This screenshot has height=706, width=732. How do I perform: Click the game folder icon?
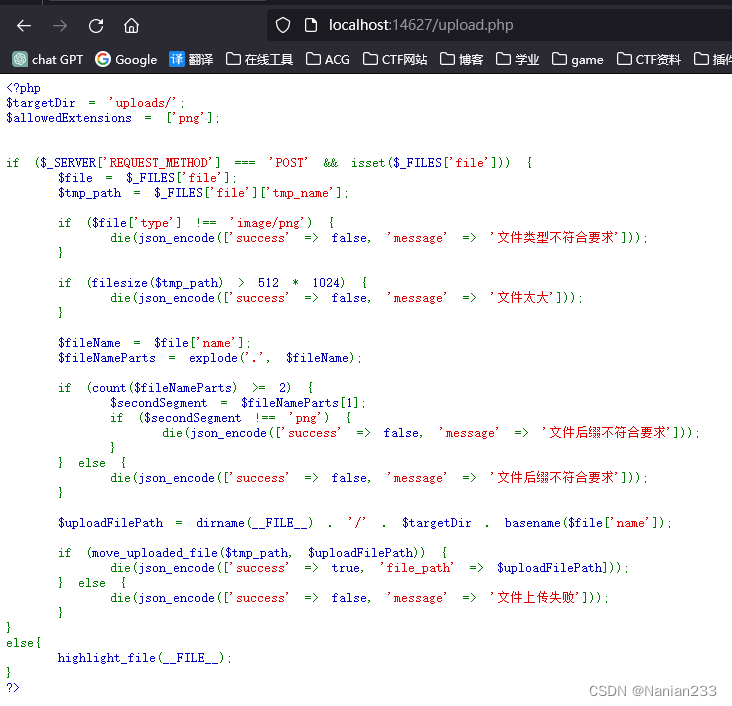(x=559, y=59)
